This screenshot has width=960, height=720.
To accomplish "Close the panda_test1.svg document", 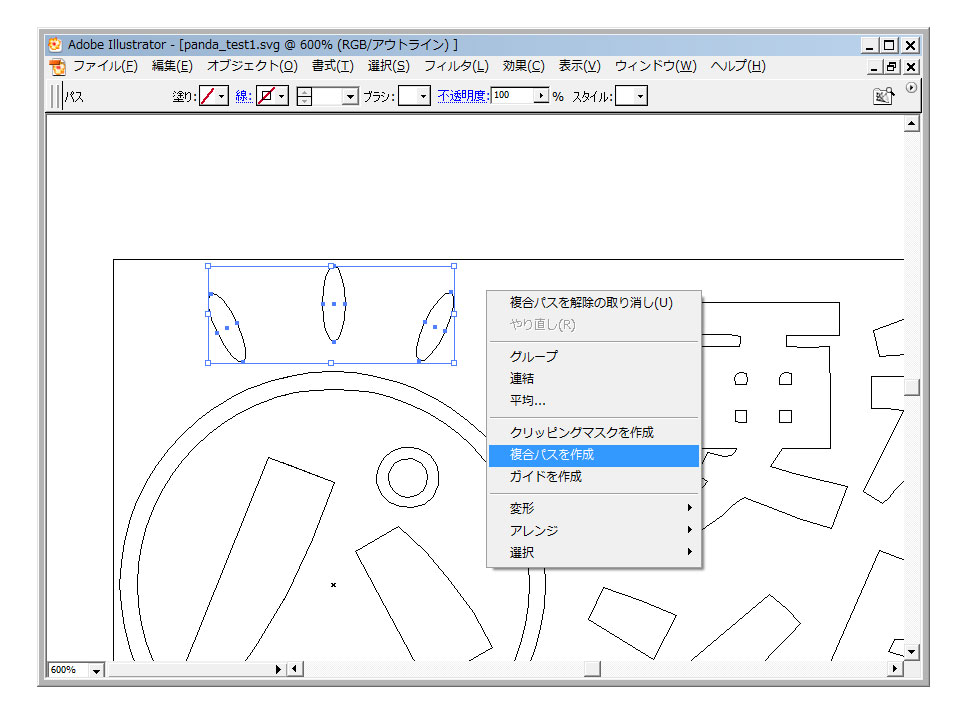I will click(910, 67).
